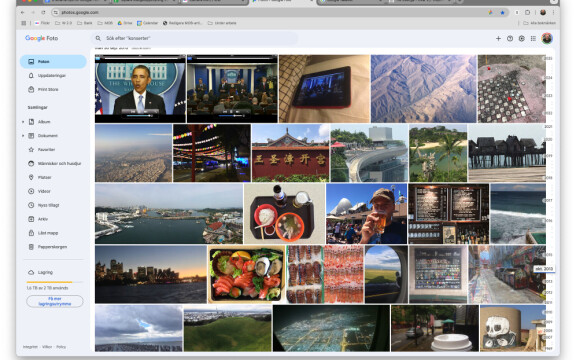This screenshot has width=576, height=360.
Task: Open Chrome extensions icon
Action: click(x=528, y=12)
